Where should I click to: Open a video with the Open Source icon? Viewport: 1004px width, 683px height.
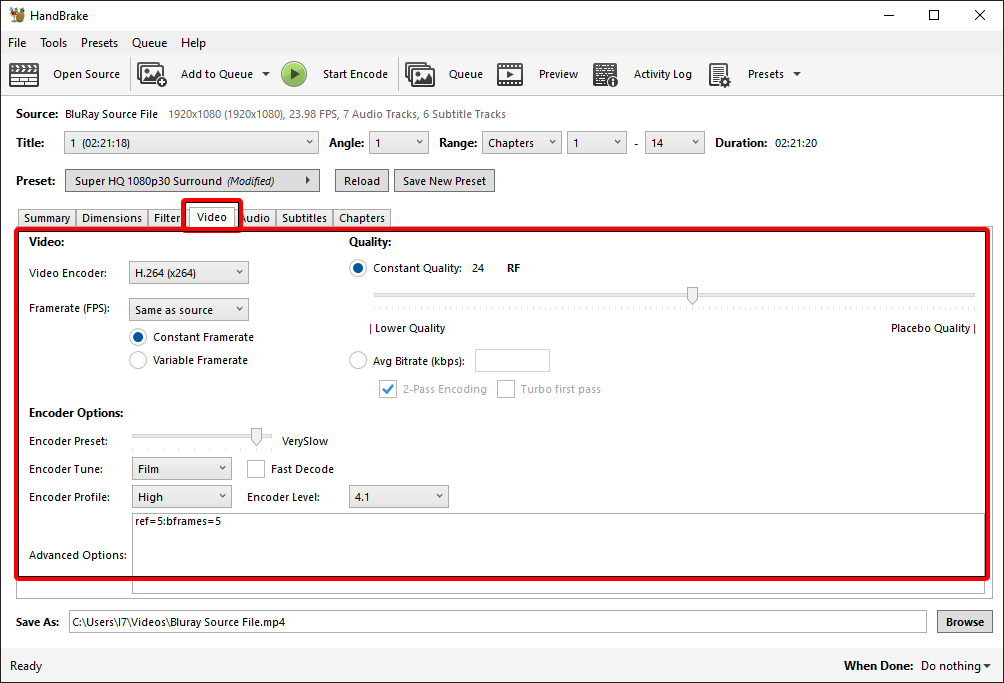24,74
